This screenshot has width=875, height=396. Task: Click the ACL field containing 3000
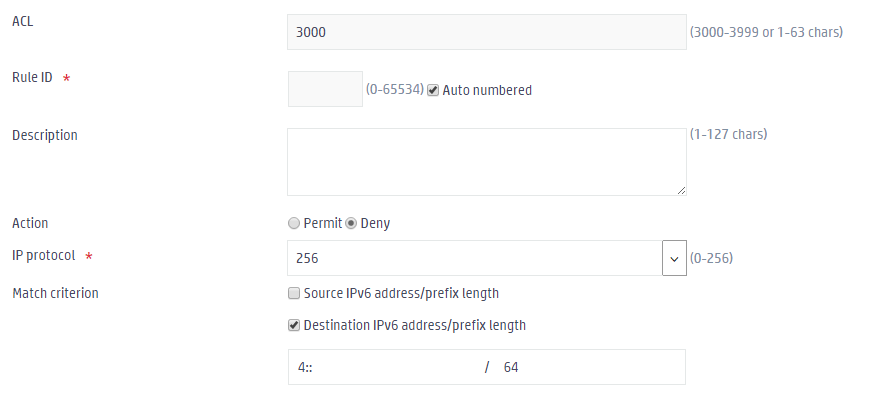click(x=487, y=32)
